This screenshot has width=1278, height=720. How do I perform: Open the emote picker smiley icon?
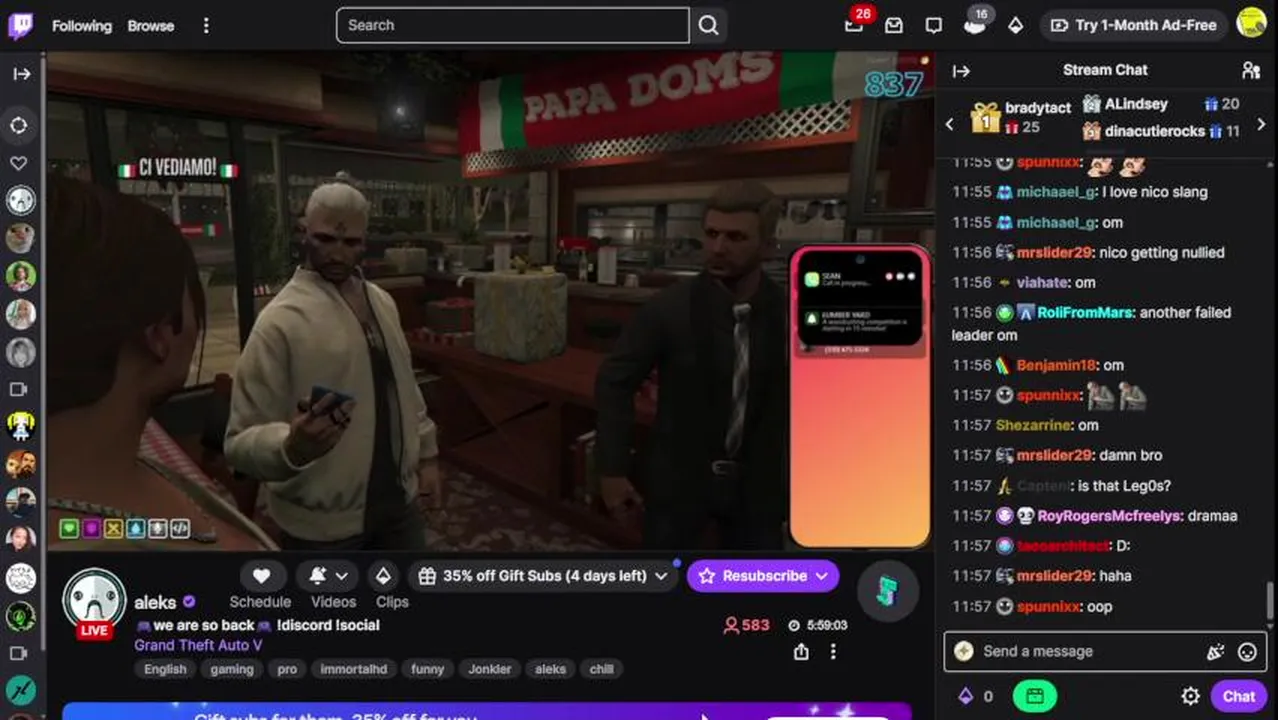1247,652
